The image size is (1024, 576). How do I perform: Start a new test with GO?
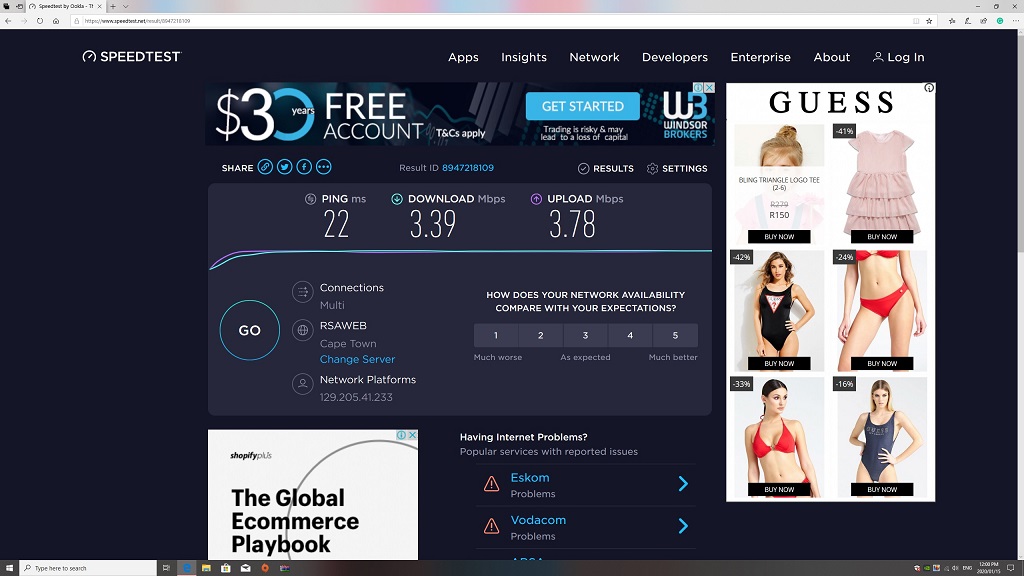tap(249, 330)
